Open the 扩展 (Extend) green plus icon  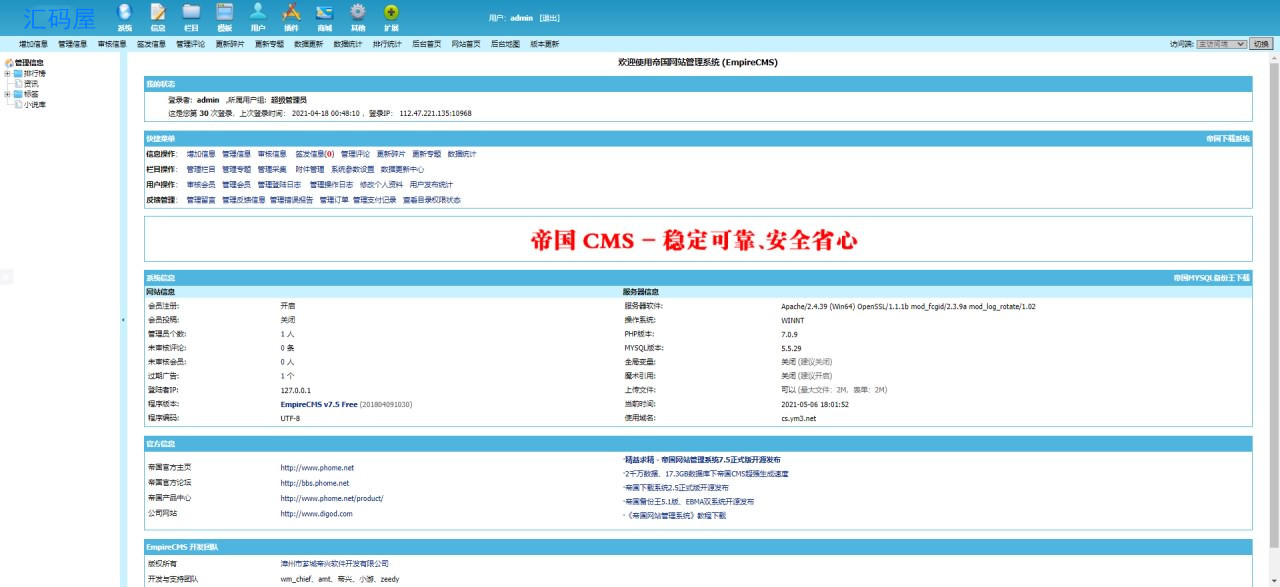pos(391,16)
